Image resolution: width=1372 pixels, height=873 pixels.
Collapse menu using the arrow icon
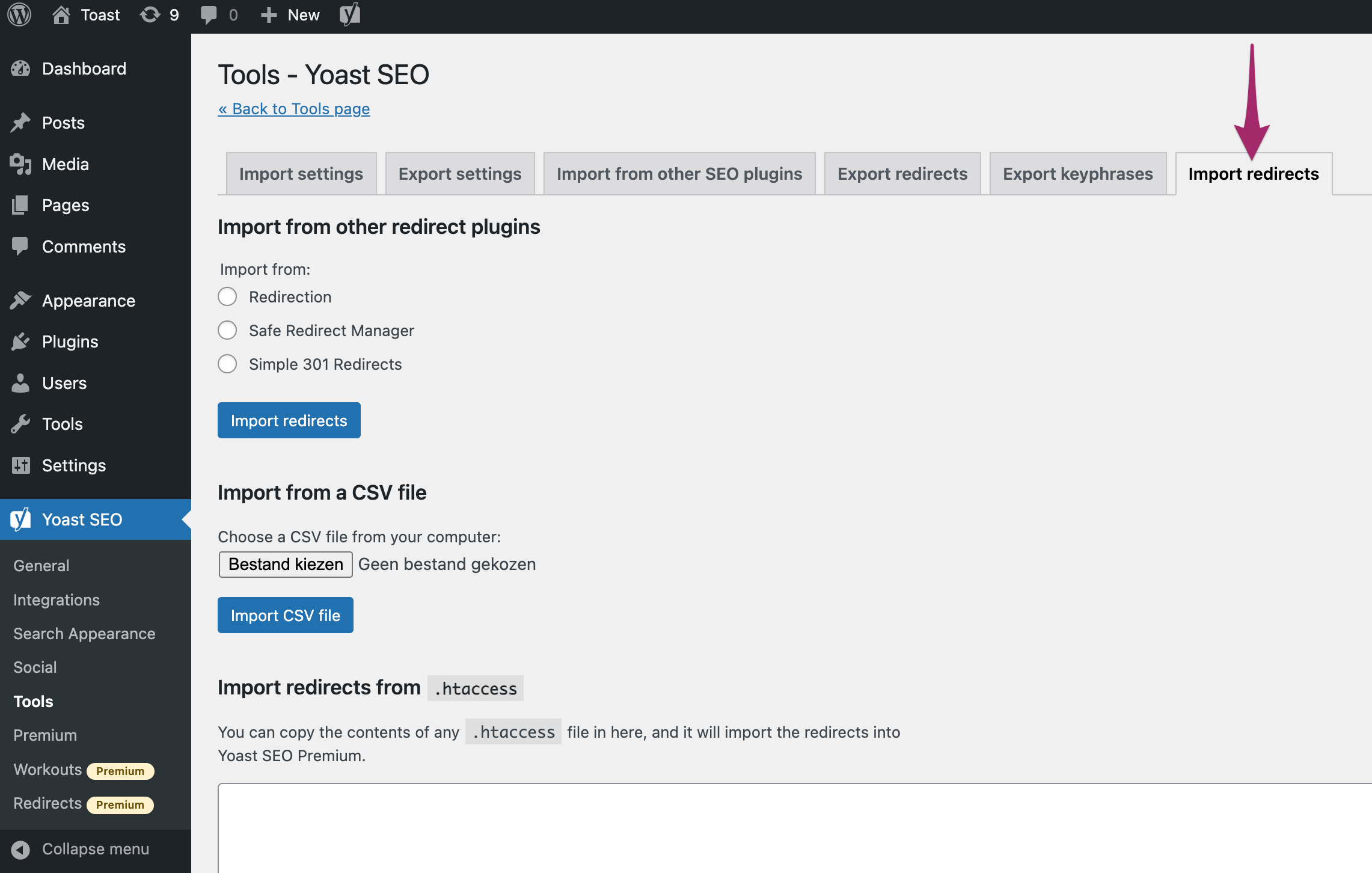20,849
